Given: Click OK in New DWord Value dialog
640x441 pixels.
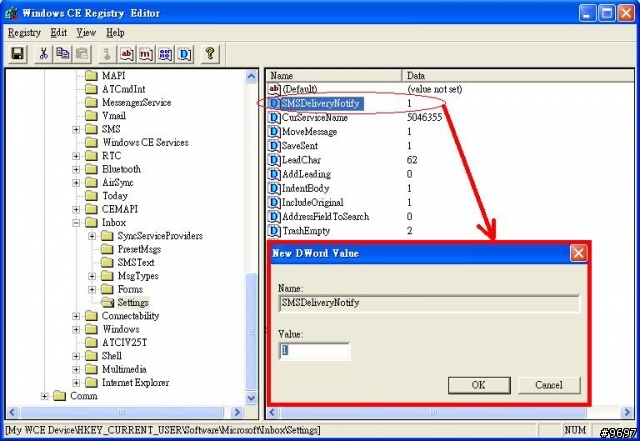Looking at the screenshot, I should point(479,385).
